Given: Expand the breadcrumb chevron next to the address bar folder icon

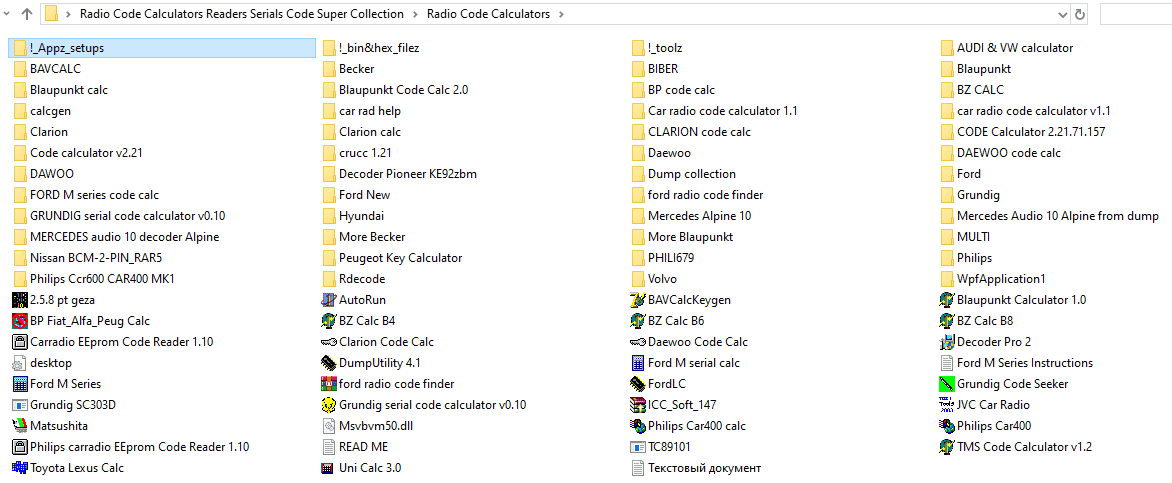Looking at the screenshot, I should click(69, 13).
